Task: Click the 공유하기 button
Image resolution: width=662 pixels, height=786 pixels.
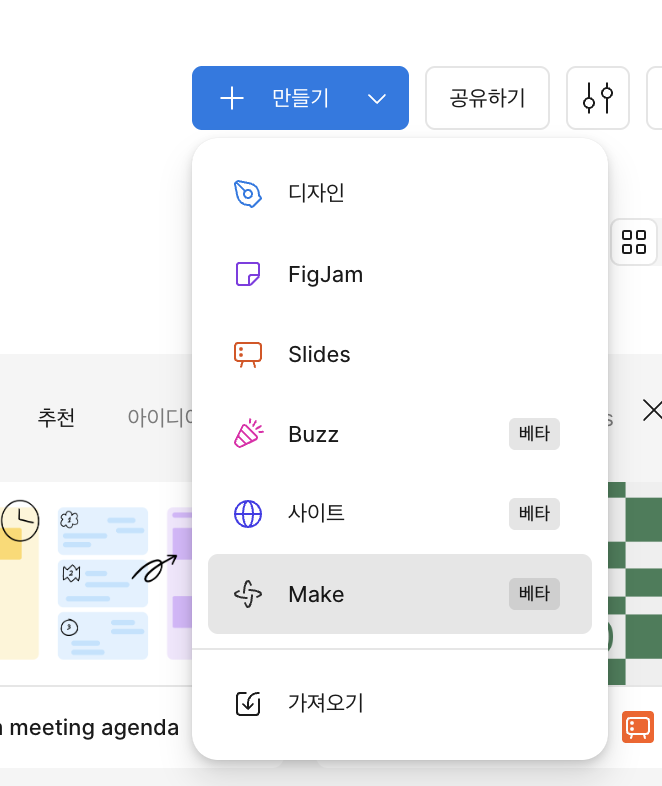Action: point(487,98)
